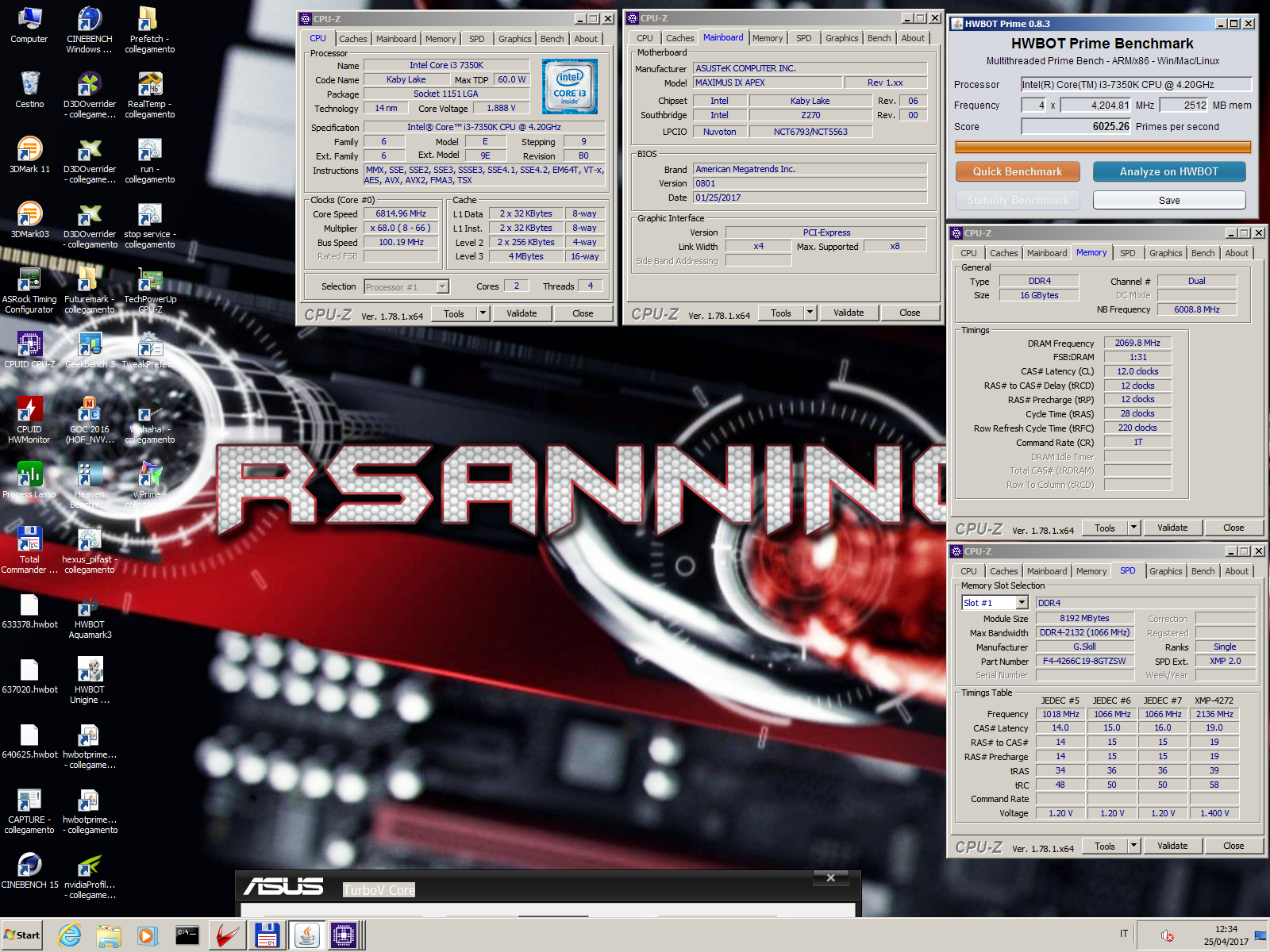The height and width of the screenshot is (952, 1270).
Task: Open nvidiaProfile shortcut icon
Action: 90,876
